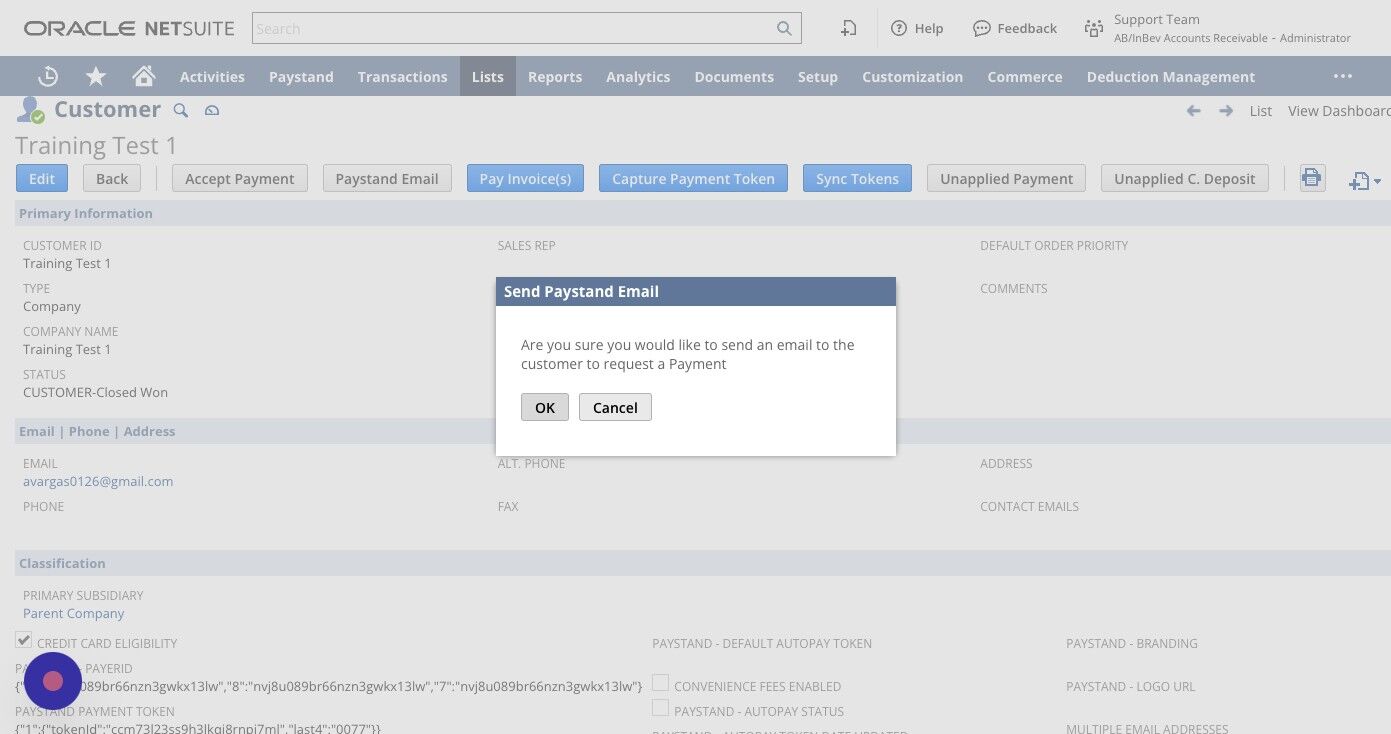
Task: Click the Paystand Payment Token value text
Action: (x=198, y=728)
